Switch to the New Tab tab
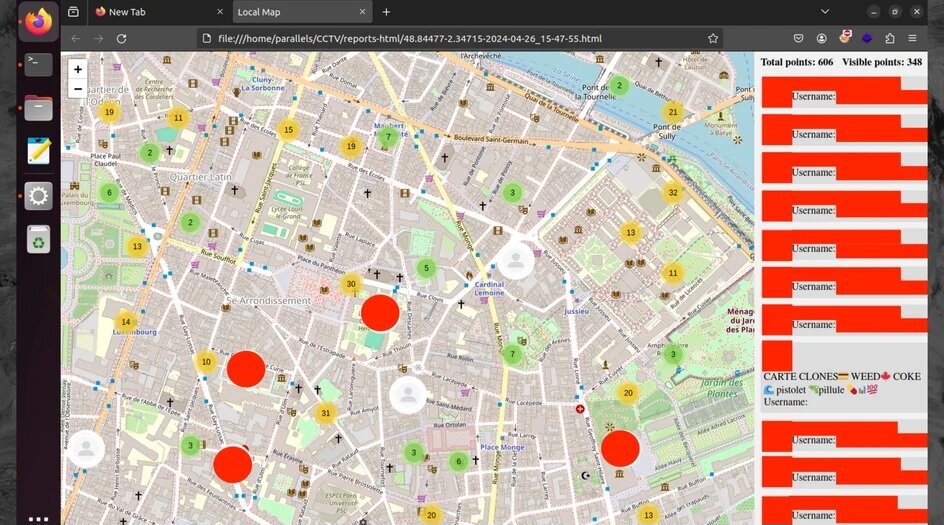 pyautogui.click(x=160, y=12)
